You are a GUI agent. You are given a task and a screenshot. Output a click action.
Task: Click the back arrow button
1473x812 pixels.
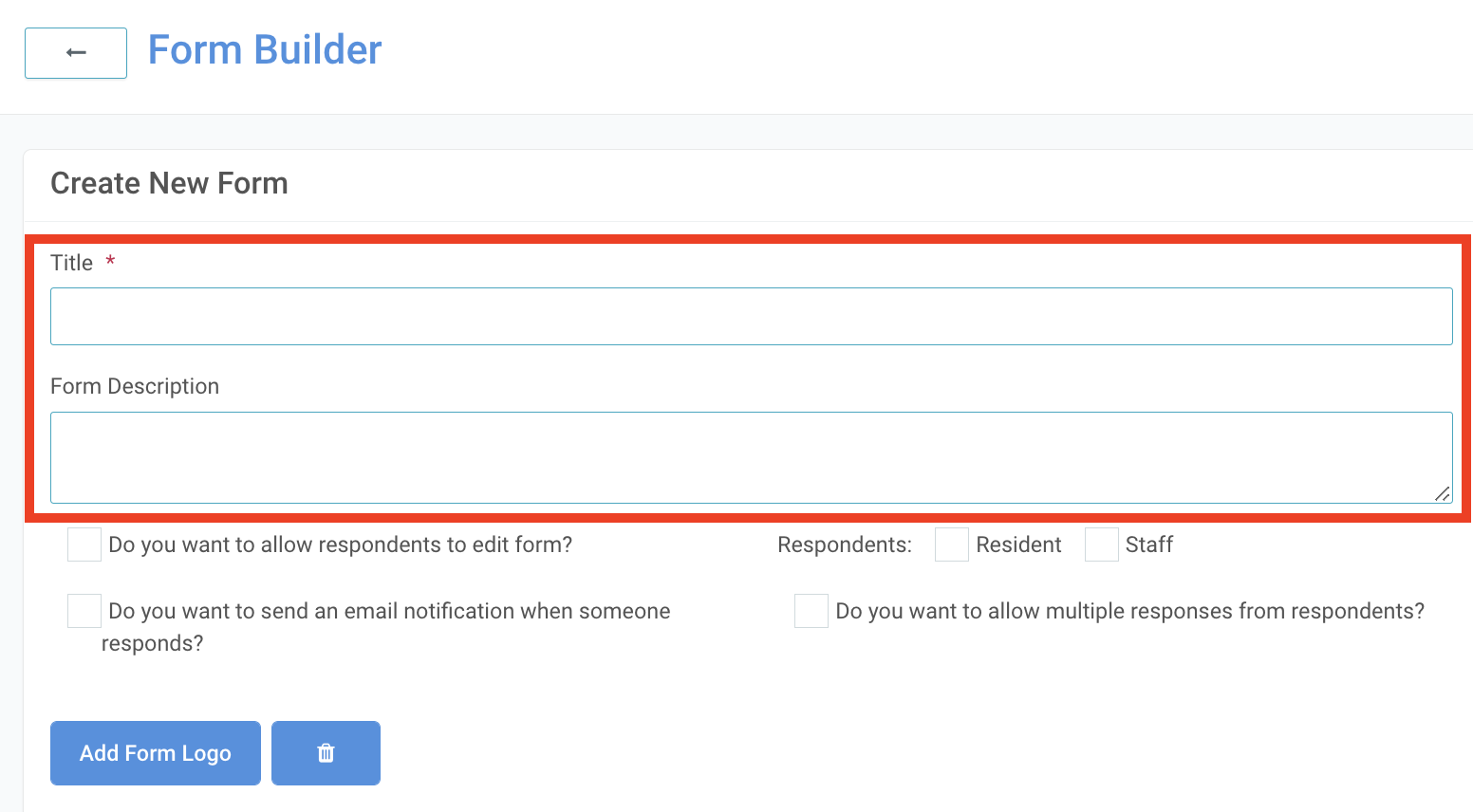[x=76, y=53]
